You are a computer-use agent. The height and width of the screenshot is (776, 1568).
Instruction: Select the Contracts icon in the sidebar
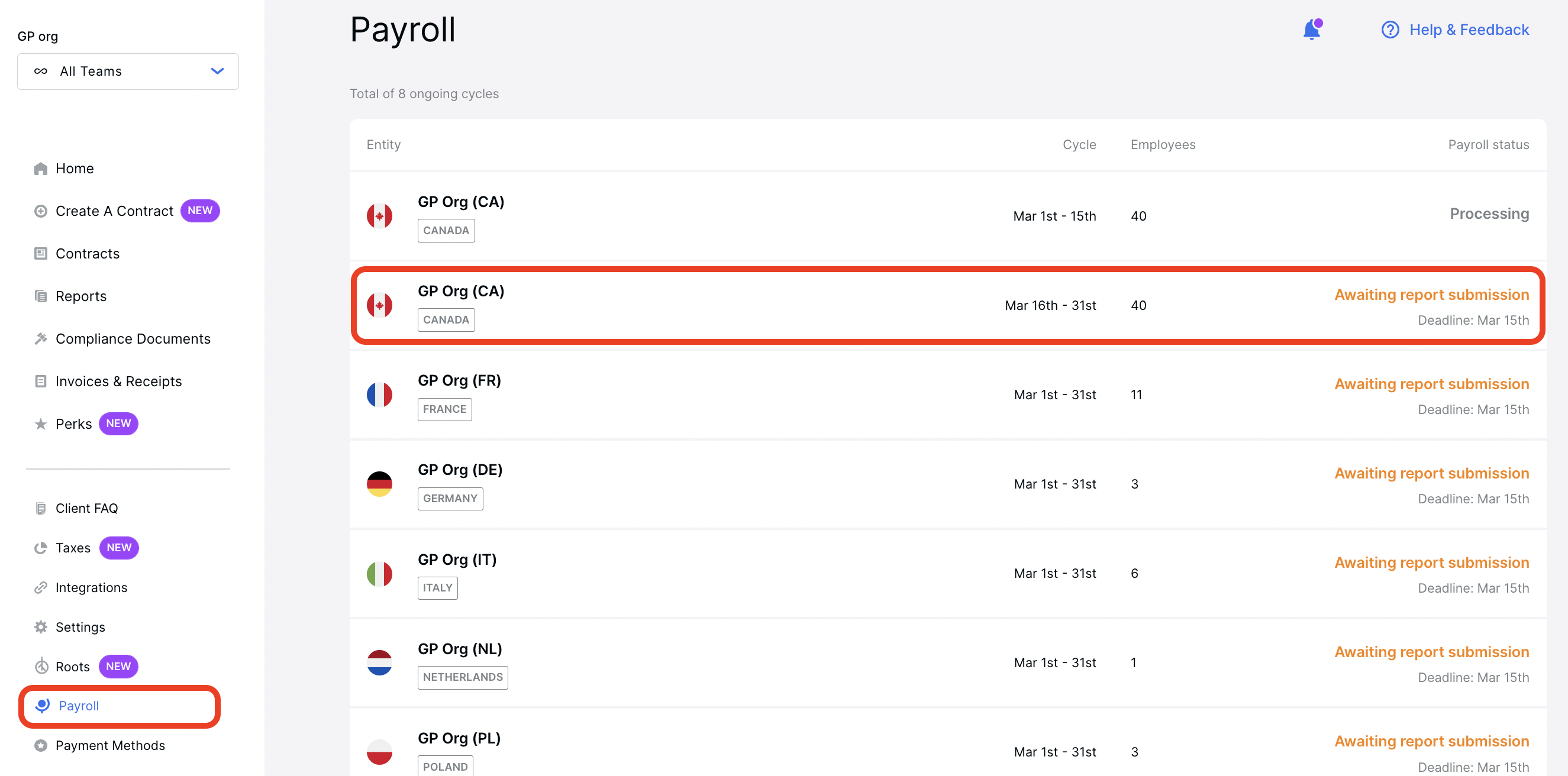[40, 253]
